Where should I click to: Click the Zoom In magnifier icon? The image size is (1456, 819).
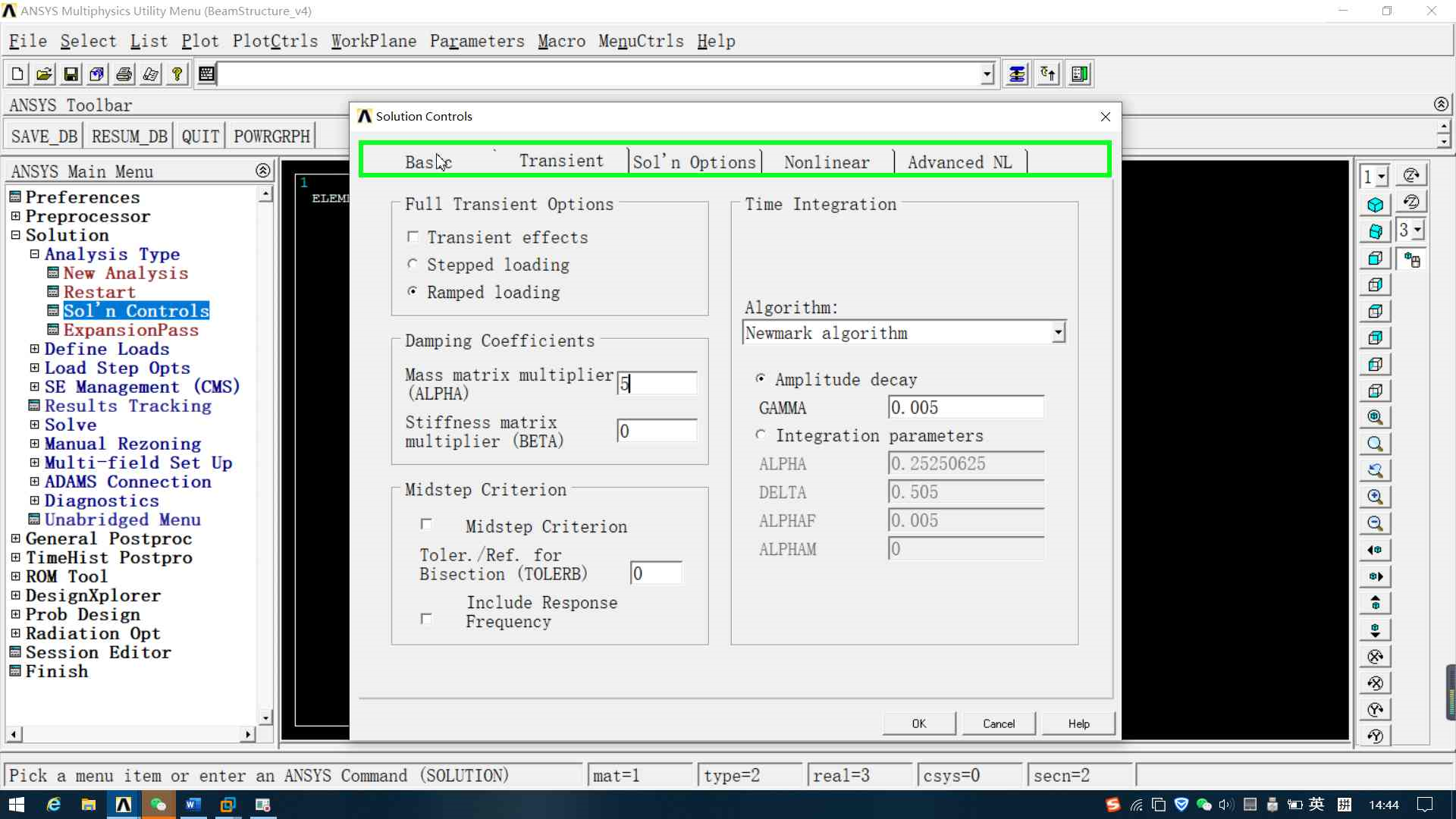click(x=1375, y=497)
